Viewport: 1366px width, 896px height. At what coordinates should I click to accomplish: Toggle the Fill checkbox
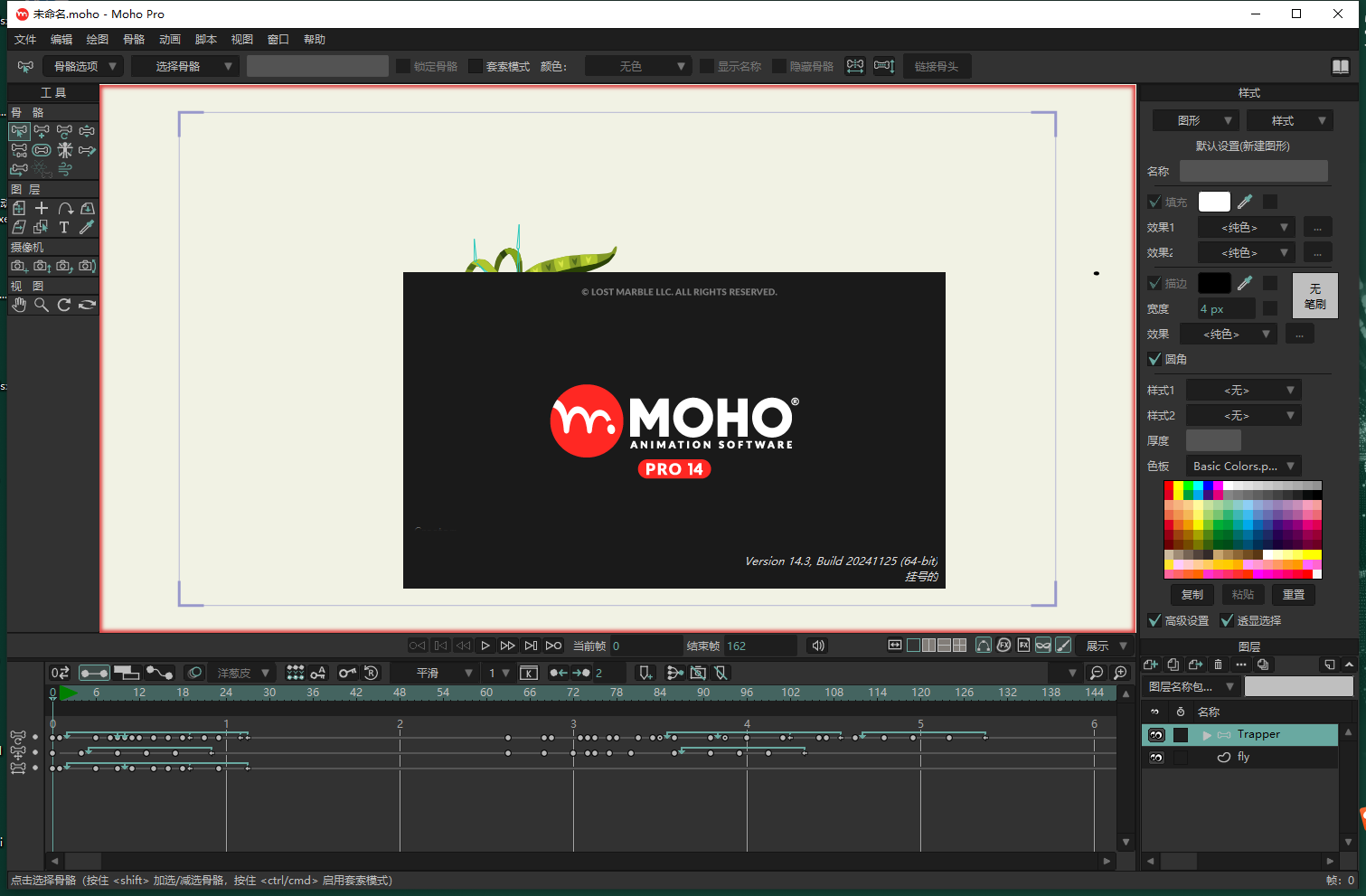coord(1154,202)
